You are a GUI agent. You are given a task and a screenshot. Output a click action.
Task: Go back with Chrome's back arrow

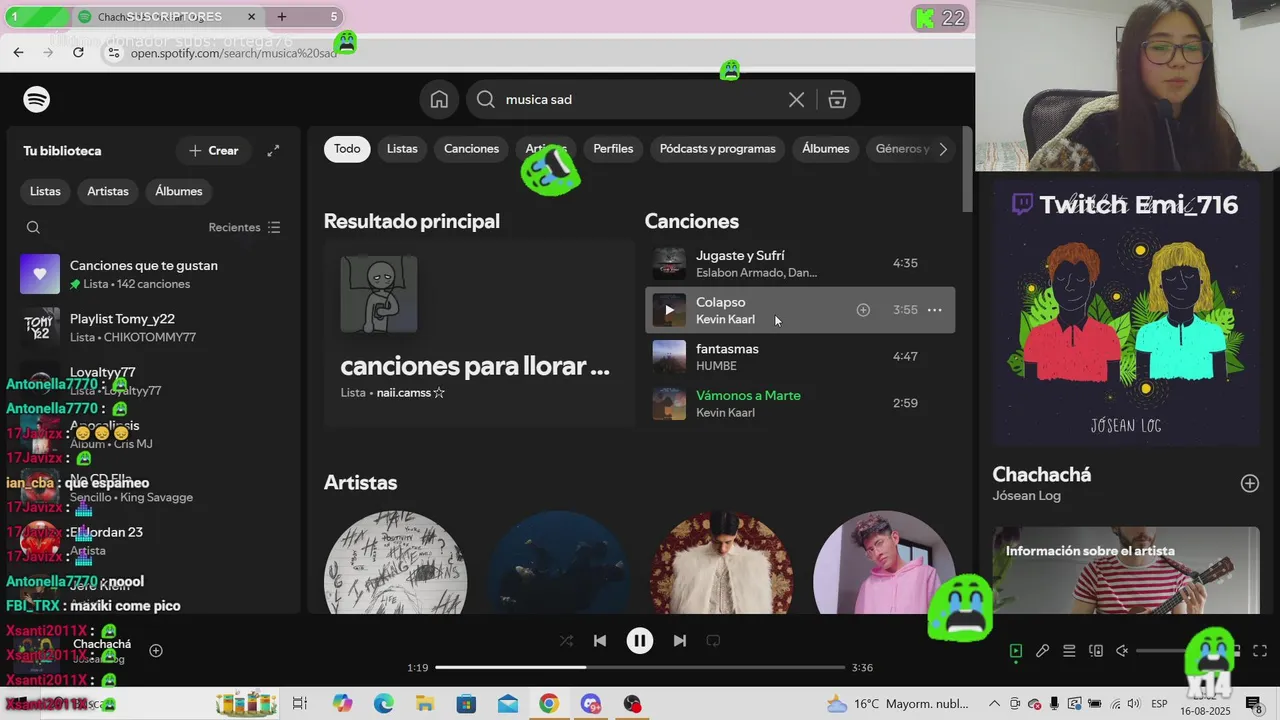[18, 52]
